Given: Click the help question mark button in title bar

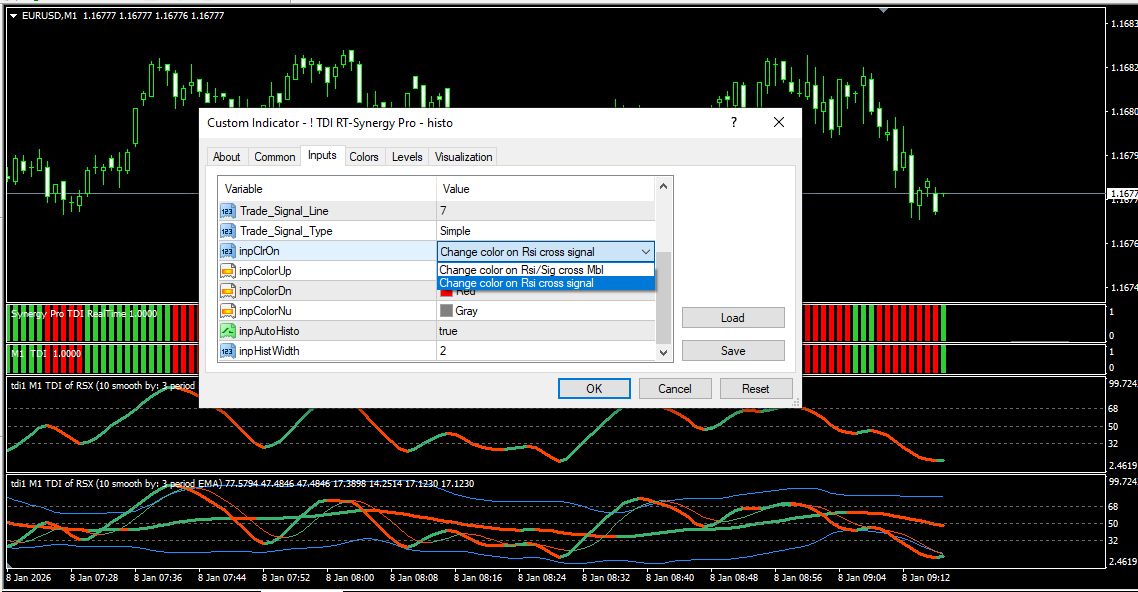Looking at the screenshot, I should click(734, 122).
